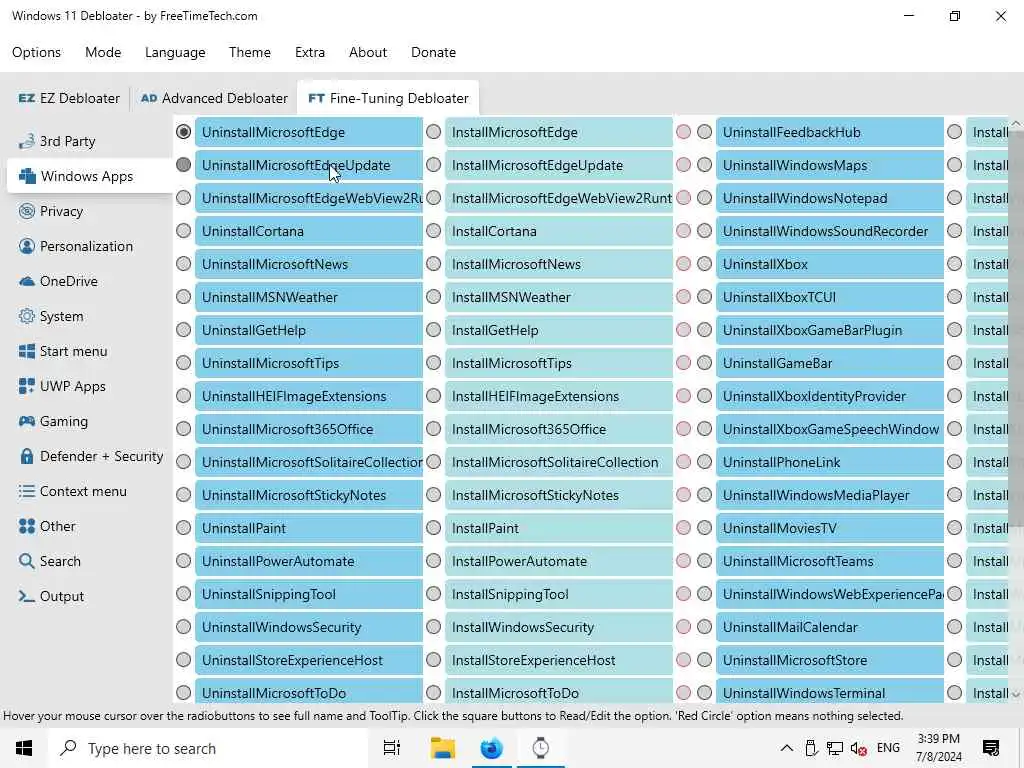Open the Language menu
Viewport: 1024px width, 768px height.
(175, 52)
